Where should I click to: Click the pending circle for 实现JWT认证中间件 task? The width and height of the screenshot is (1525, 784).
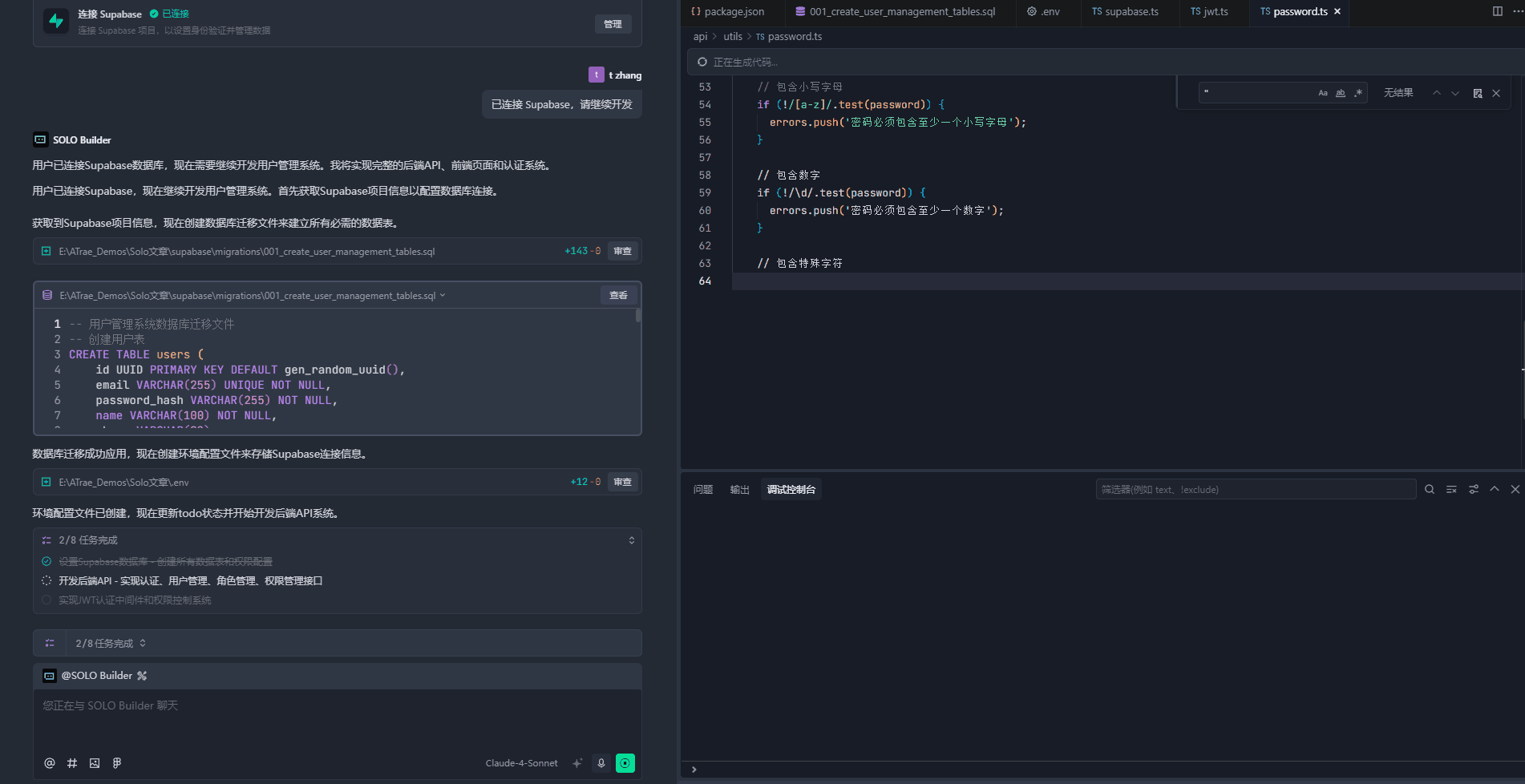pos(47,600)
